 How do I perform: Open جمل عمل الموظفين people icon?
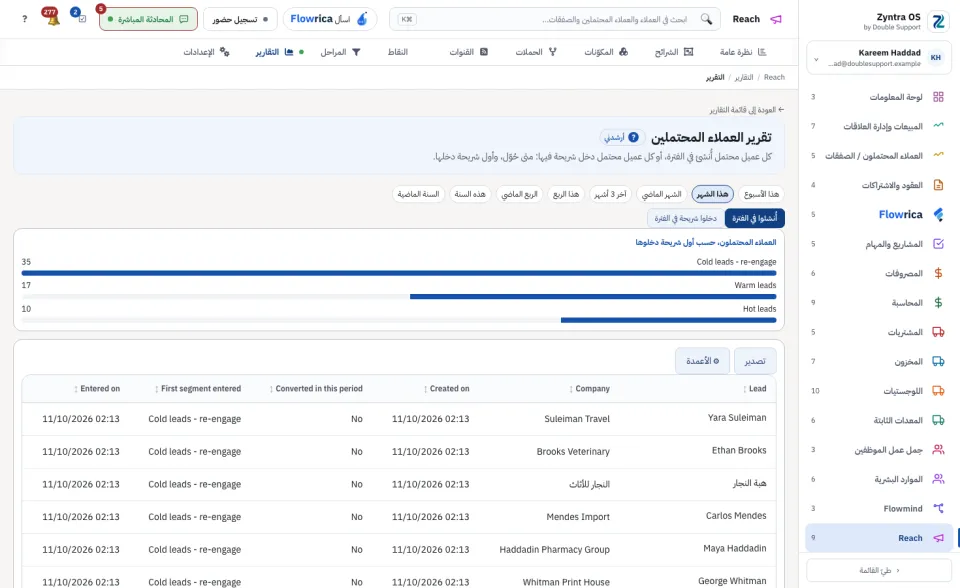pyautogui.click(x=938, y=450)
